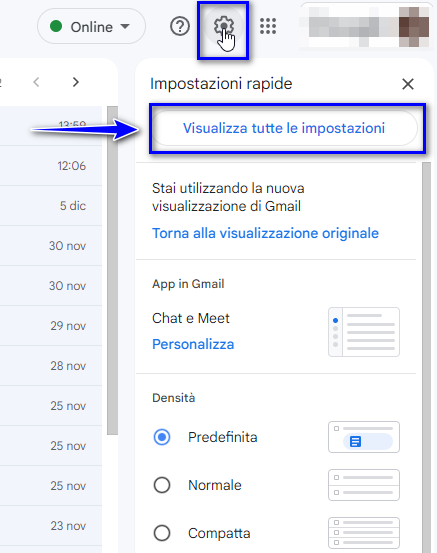The height and width of the screenshot is (553, 437).
Task: Close the Impostazioni rapide panel
Action: [x=408, y=84]
